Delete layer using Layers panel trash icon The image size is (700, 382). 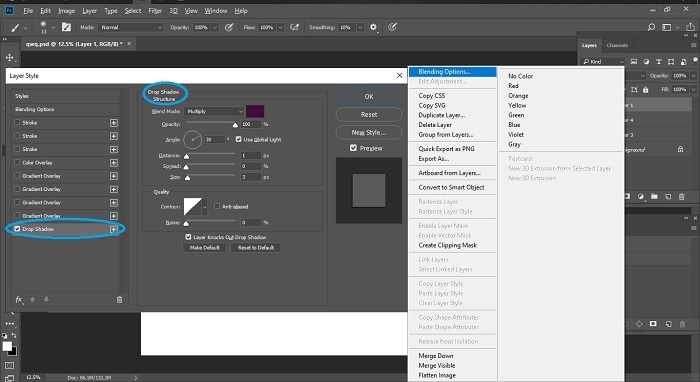click(682, 196)
